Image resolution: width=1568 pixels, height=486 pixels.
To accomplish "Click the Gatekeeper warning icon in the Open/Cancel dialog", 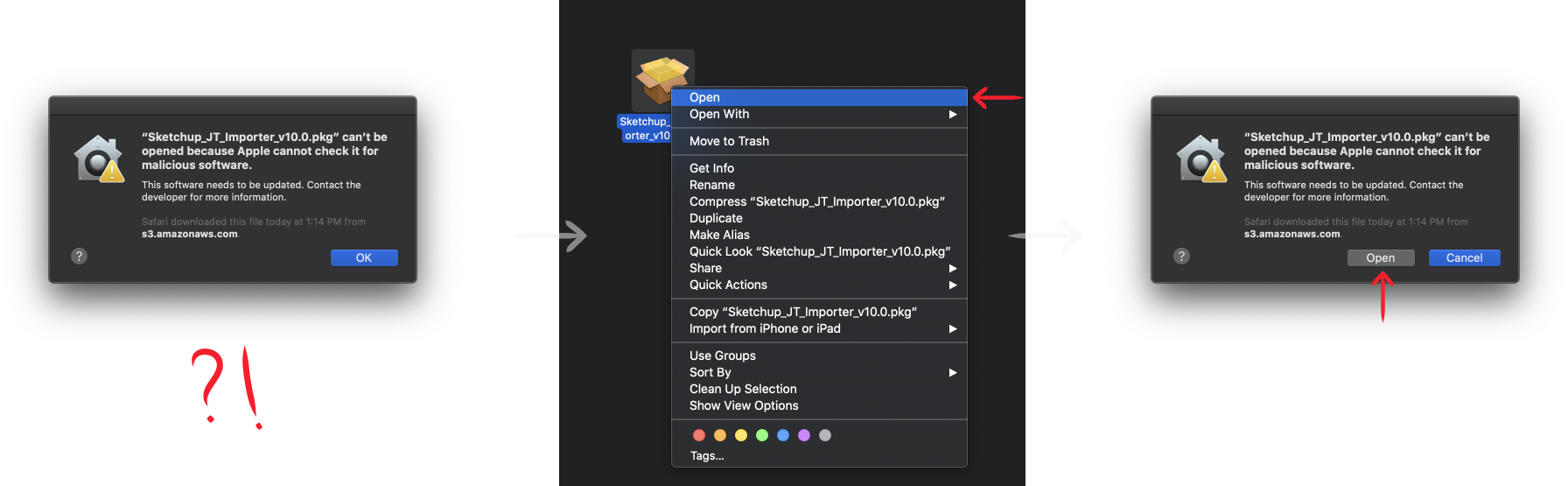I will pos(1201,159).
